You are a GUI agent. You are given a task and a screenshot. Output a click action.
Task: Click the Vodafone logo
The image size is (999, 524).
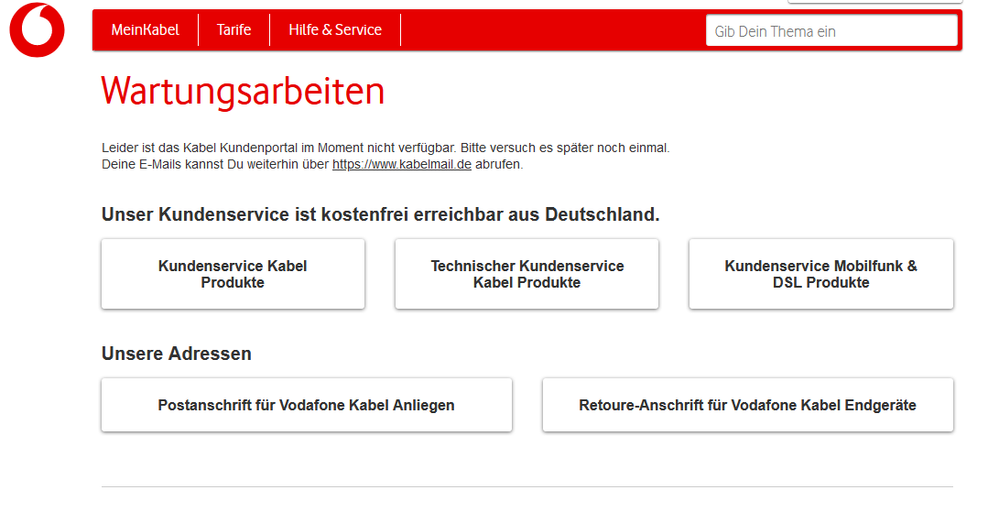[37, 30]
